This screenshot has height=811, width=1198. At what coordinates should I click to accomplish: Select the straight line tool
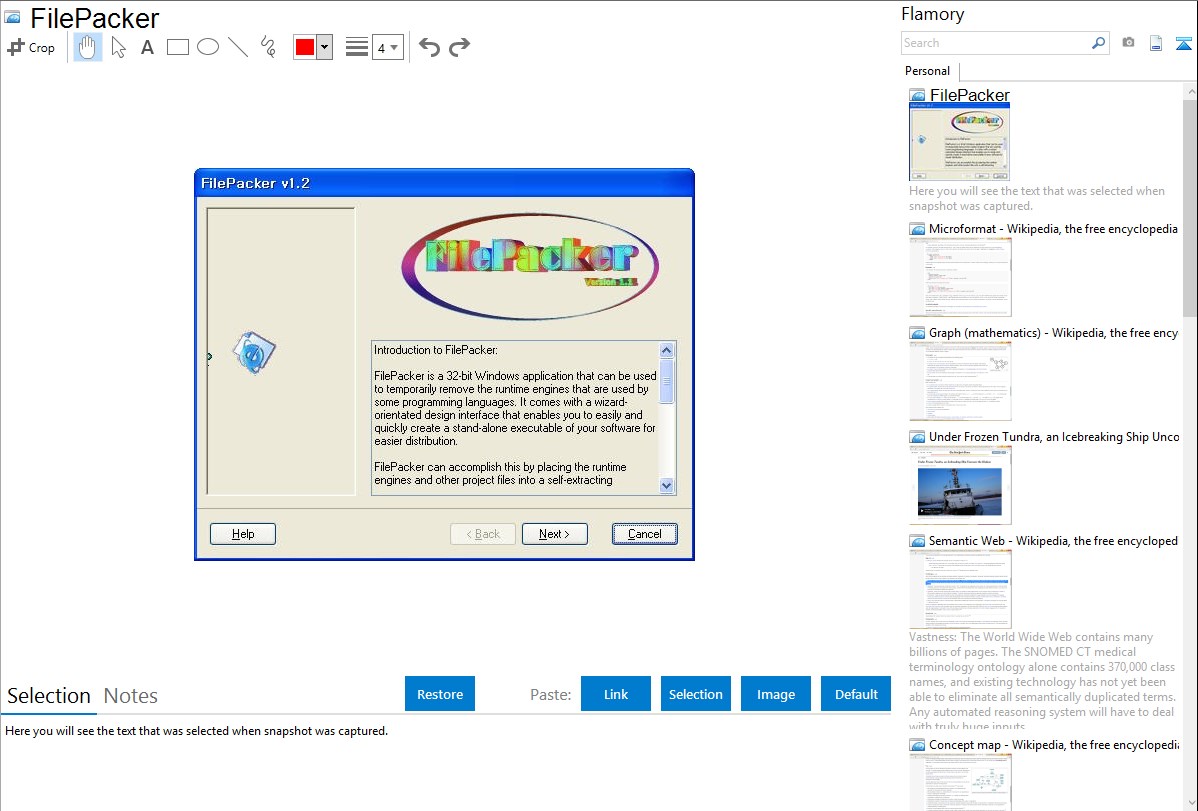pos(238,47)
